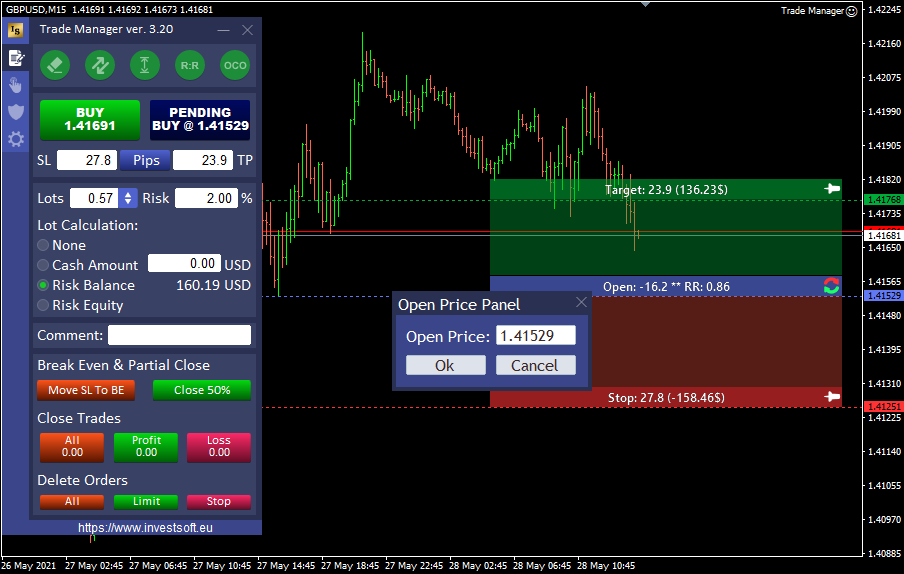Click the eraser icon in Trade Manager
Image resolution: width=904 pixels, height=574 pixels.
click(54, 65)
